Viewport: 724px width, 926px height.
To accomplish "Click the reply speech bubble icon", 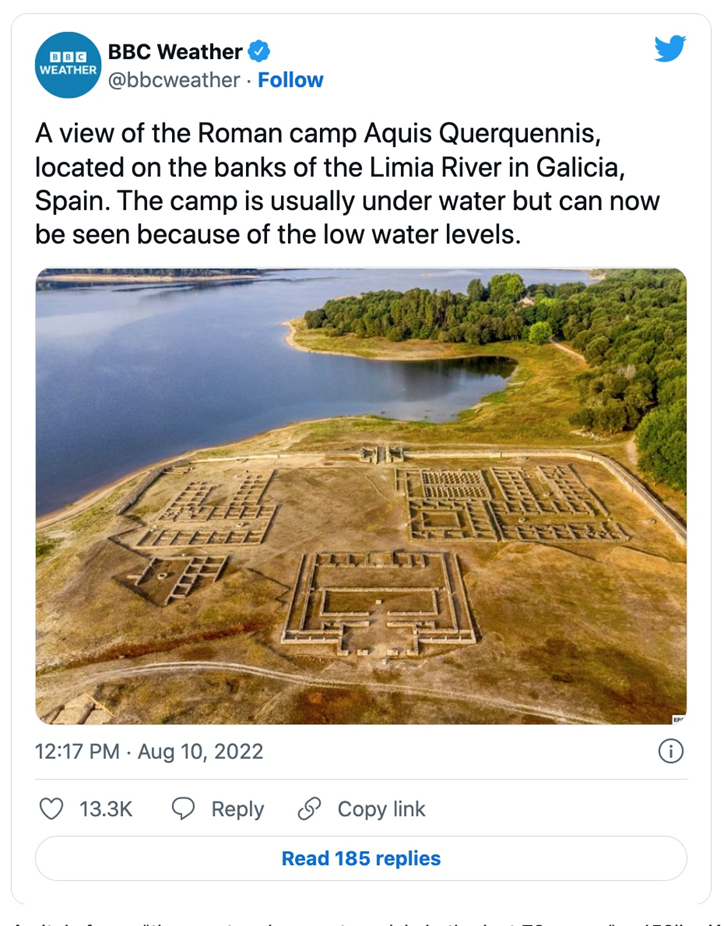I will point(183,809).
